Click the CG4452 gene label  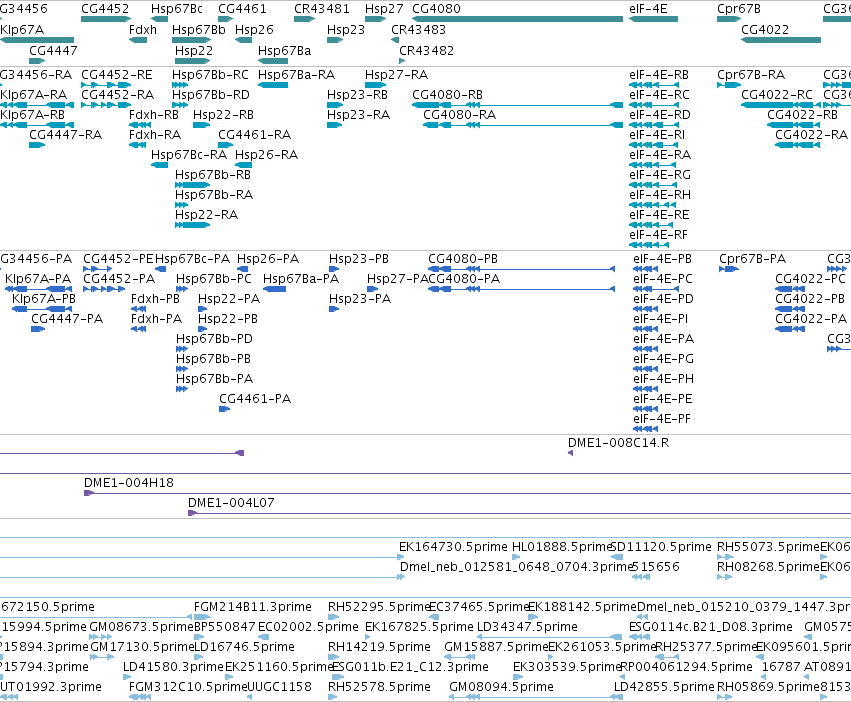click(105, 9)
